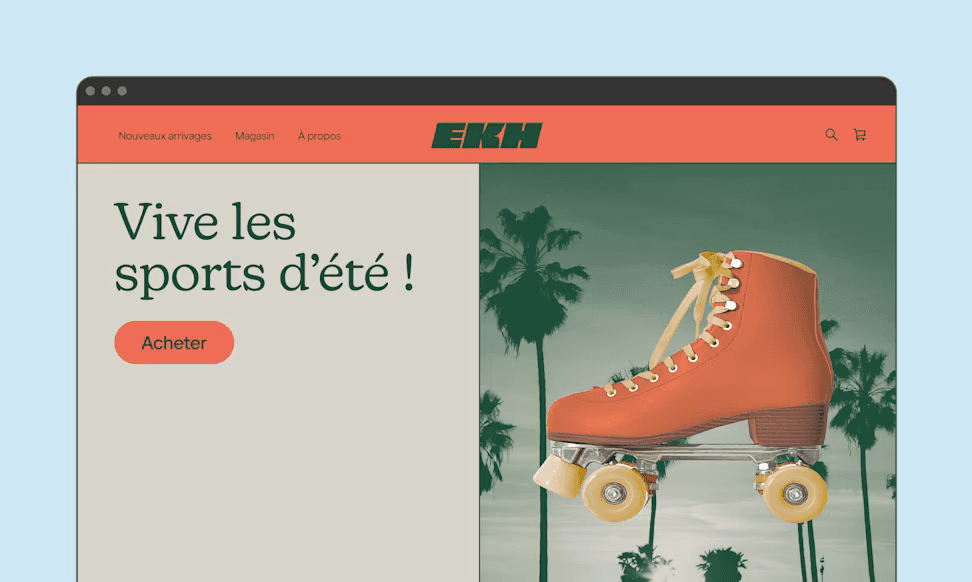Go to the Magasin page
Image resolution: width=972 pixels, height=582 pixels.
[x=255, y=136]
